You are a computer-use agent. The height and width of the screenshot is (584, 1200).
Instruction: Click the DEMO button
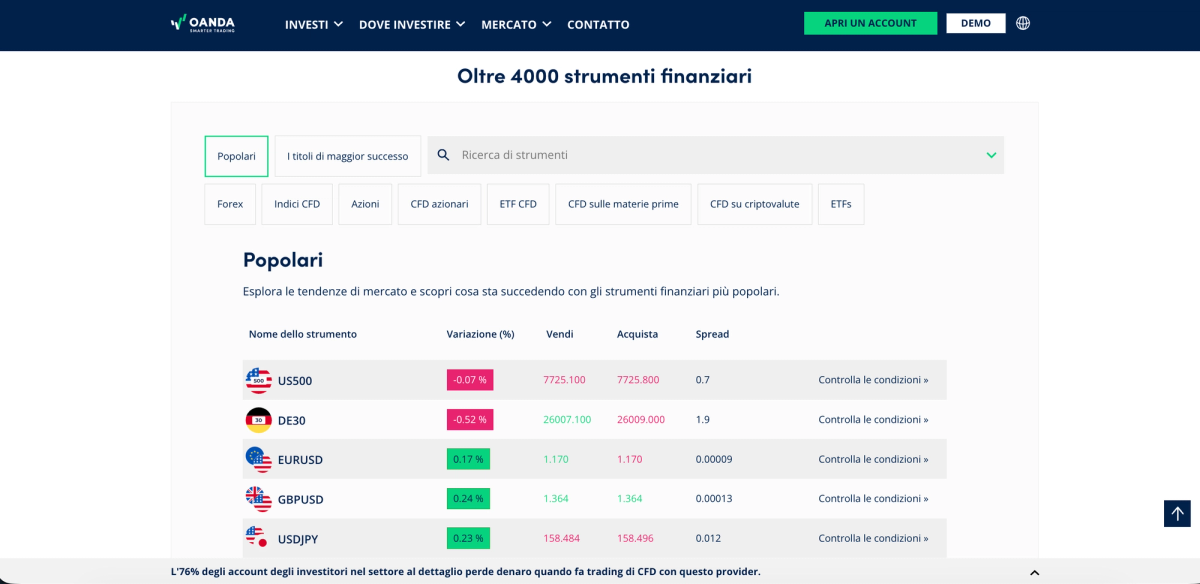coord(976,23)
